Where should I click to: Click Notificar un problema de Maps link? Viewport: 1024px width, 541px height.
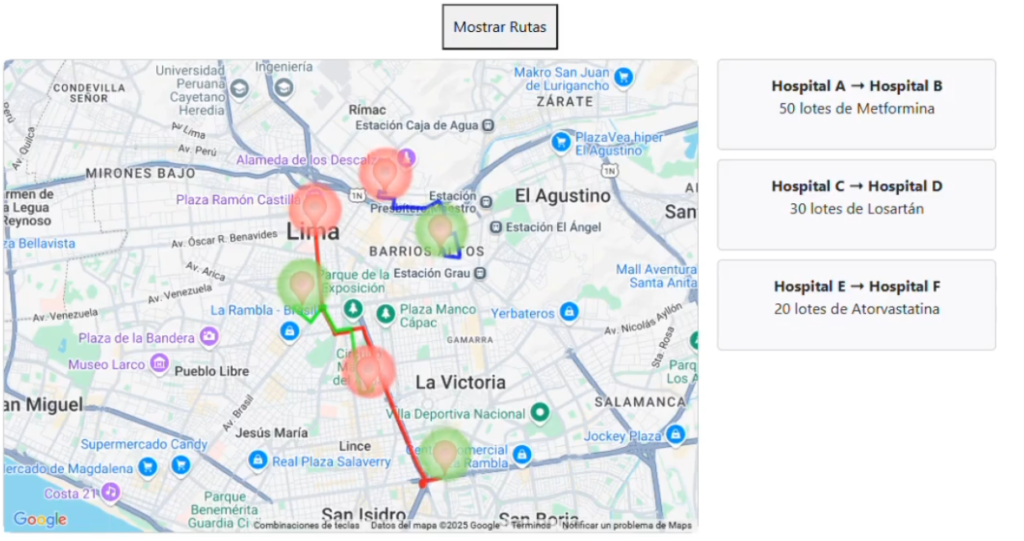(x=626, y=525)
